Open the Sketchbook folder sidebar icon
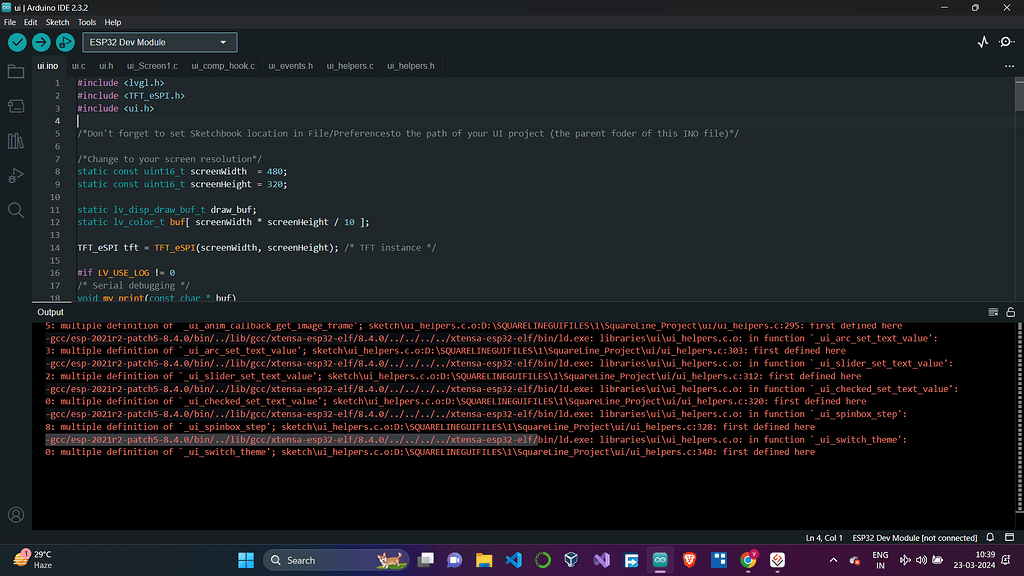Screen dimensions: 1024x576 click(16, 71)
